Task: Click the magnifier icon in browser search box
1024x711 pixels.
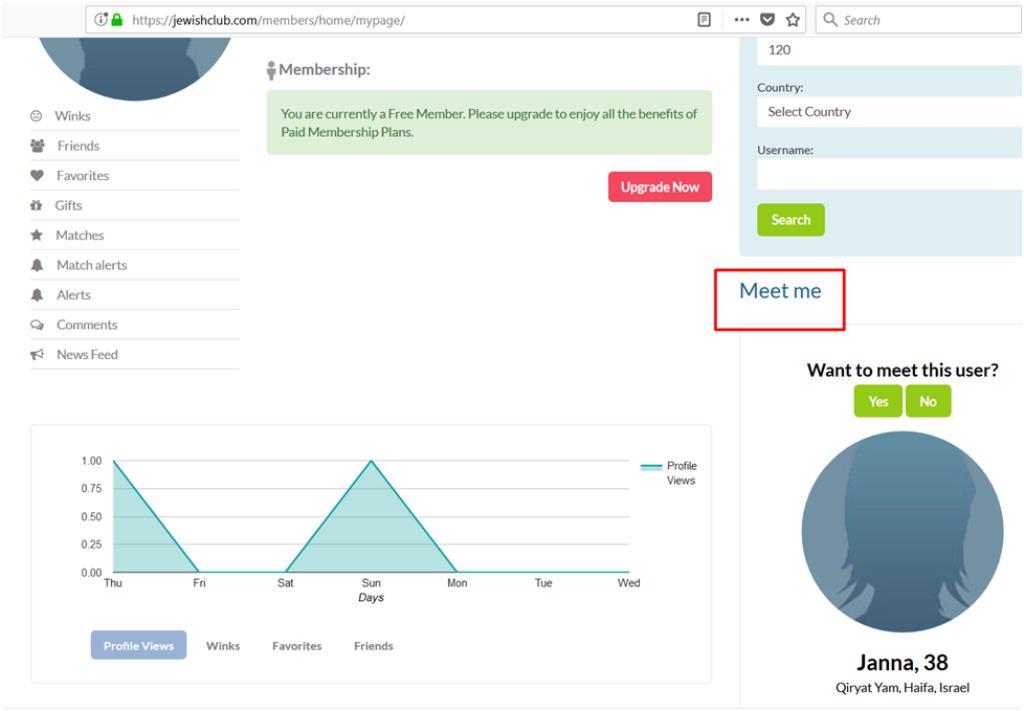Action: [x=830, y=20]
